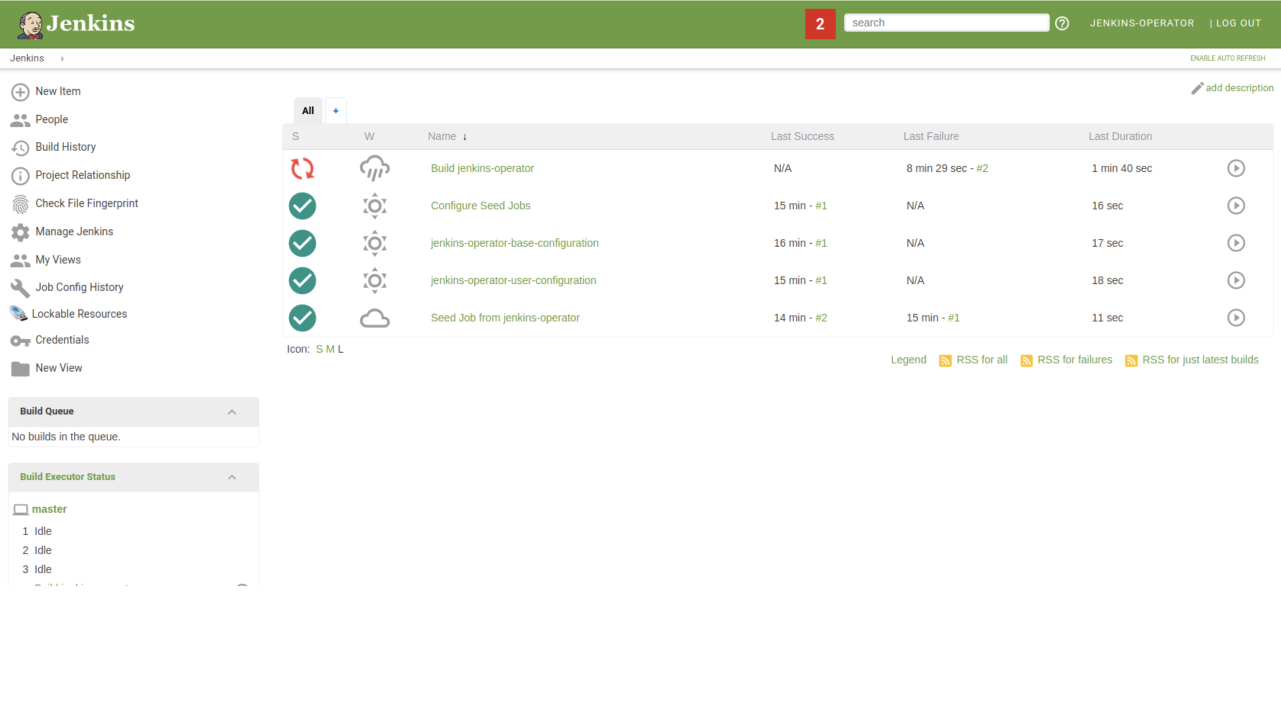Click the My Views icon
Viewport: 1281px width, 719px height.
point(20,260)
